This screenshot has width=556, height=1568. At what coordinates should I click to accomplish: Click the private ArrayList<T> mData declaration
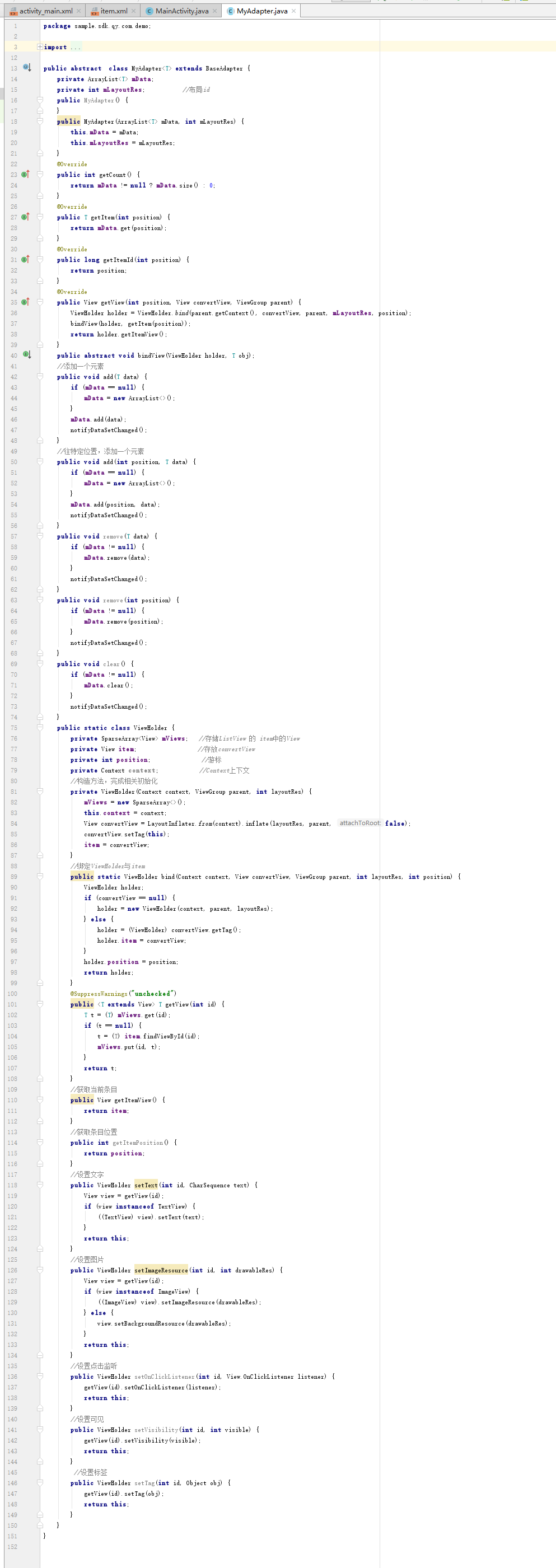point(105,79)
